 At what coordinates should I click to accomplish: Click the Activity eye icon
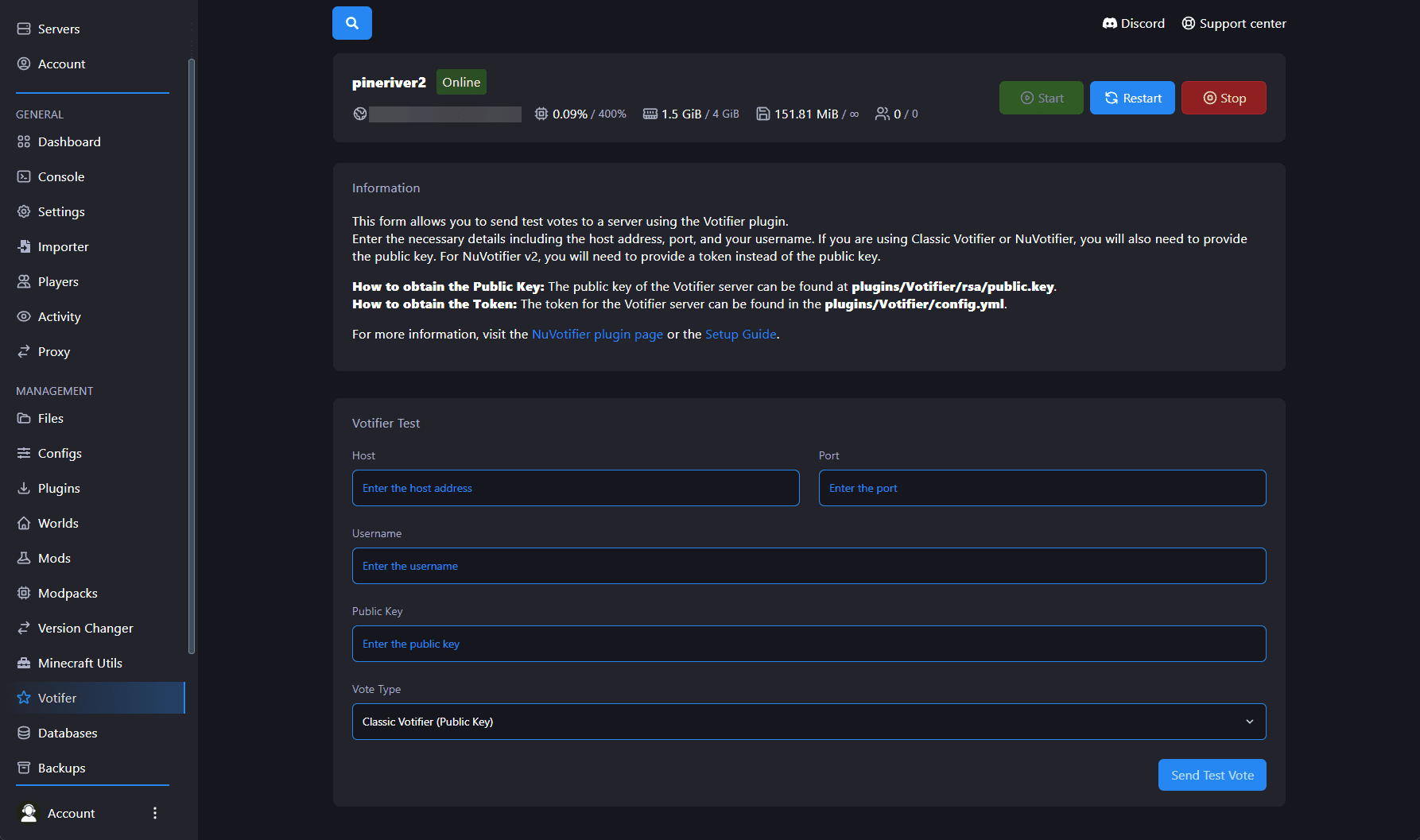(24, 316)
